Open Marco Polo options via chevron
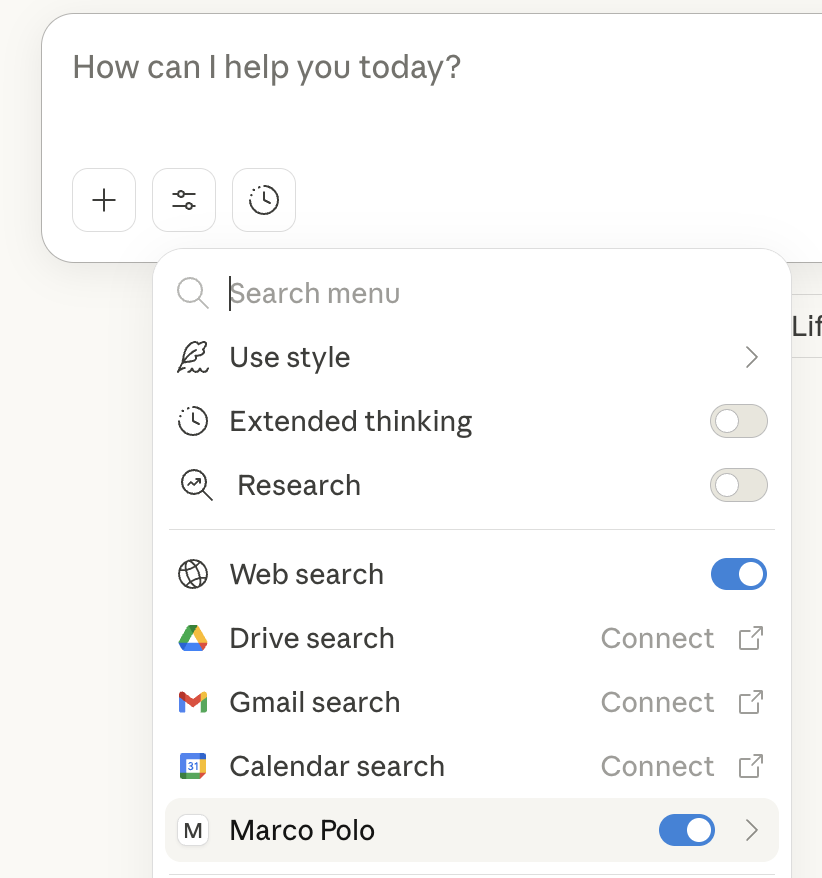822x878 pixels. [x=751, y=830]
